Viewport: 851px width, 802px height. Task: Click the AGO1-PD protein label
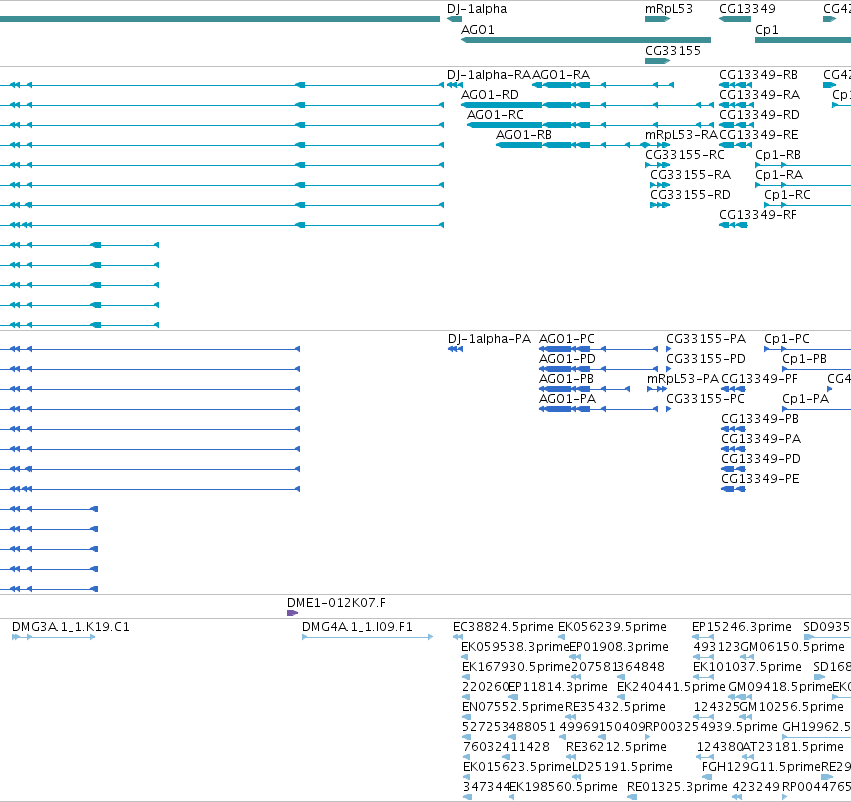click(567, 359)
